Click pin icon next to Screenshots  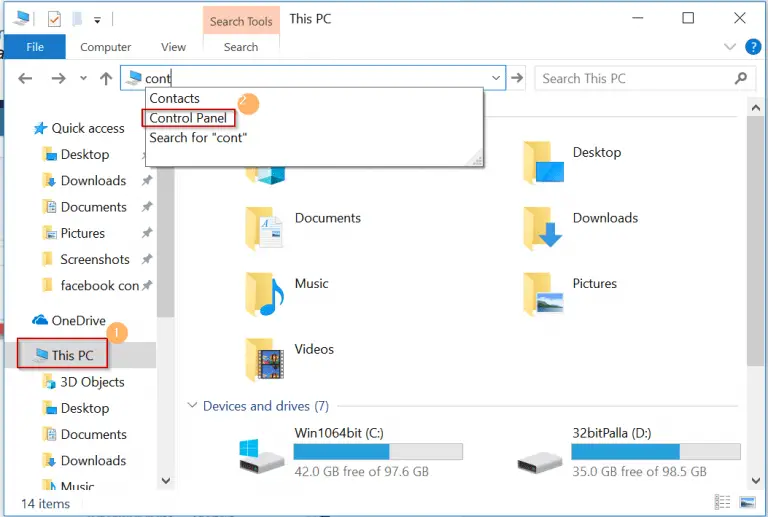pos(146,259)
